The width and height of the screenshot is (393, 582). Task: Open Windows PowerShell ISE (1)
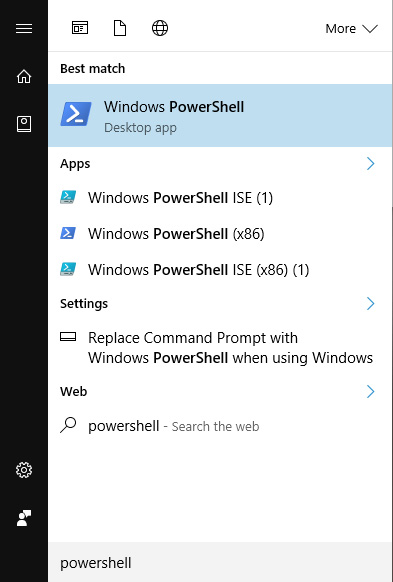click(x=220, y=198)
